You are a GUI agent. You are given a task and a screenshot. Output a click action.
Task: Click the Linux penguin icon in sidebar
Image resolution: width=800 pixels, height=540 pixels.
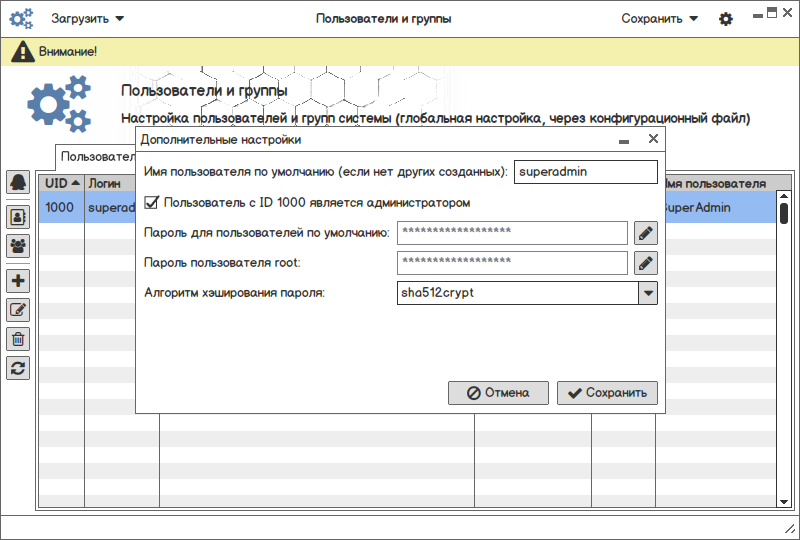(x=18, y=182)
